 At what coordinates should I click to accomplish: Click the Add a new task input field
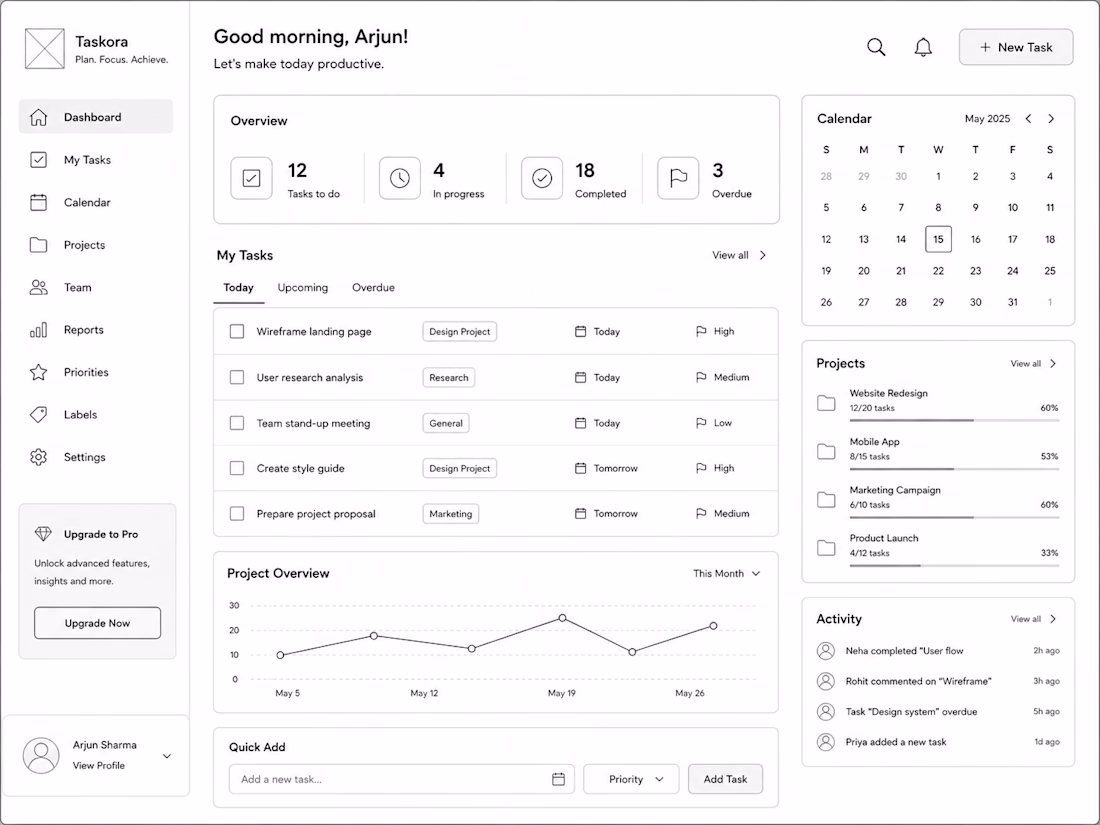pos(401,779)
